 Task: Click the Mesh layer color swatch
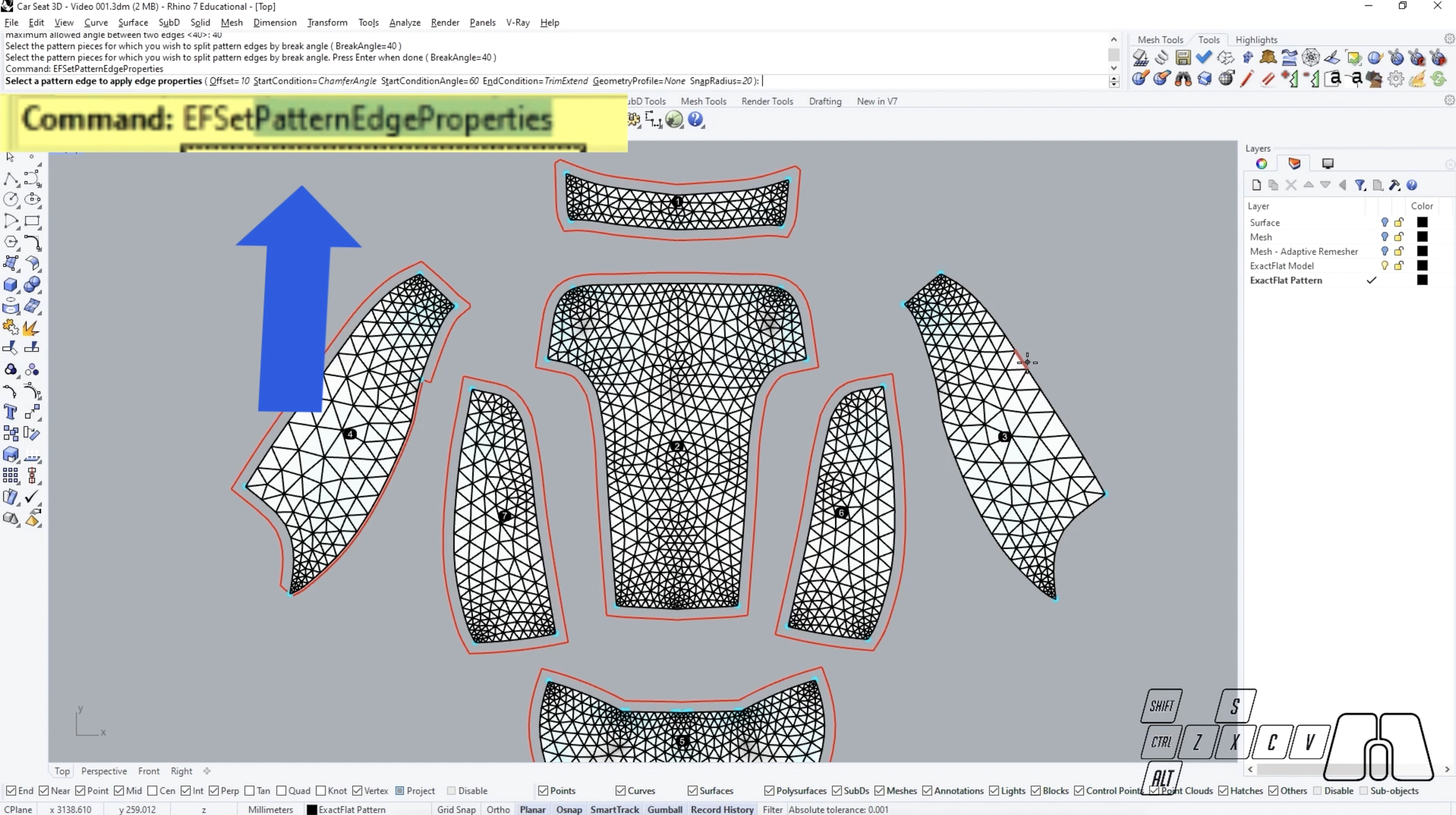1422,237
